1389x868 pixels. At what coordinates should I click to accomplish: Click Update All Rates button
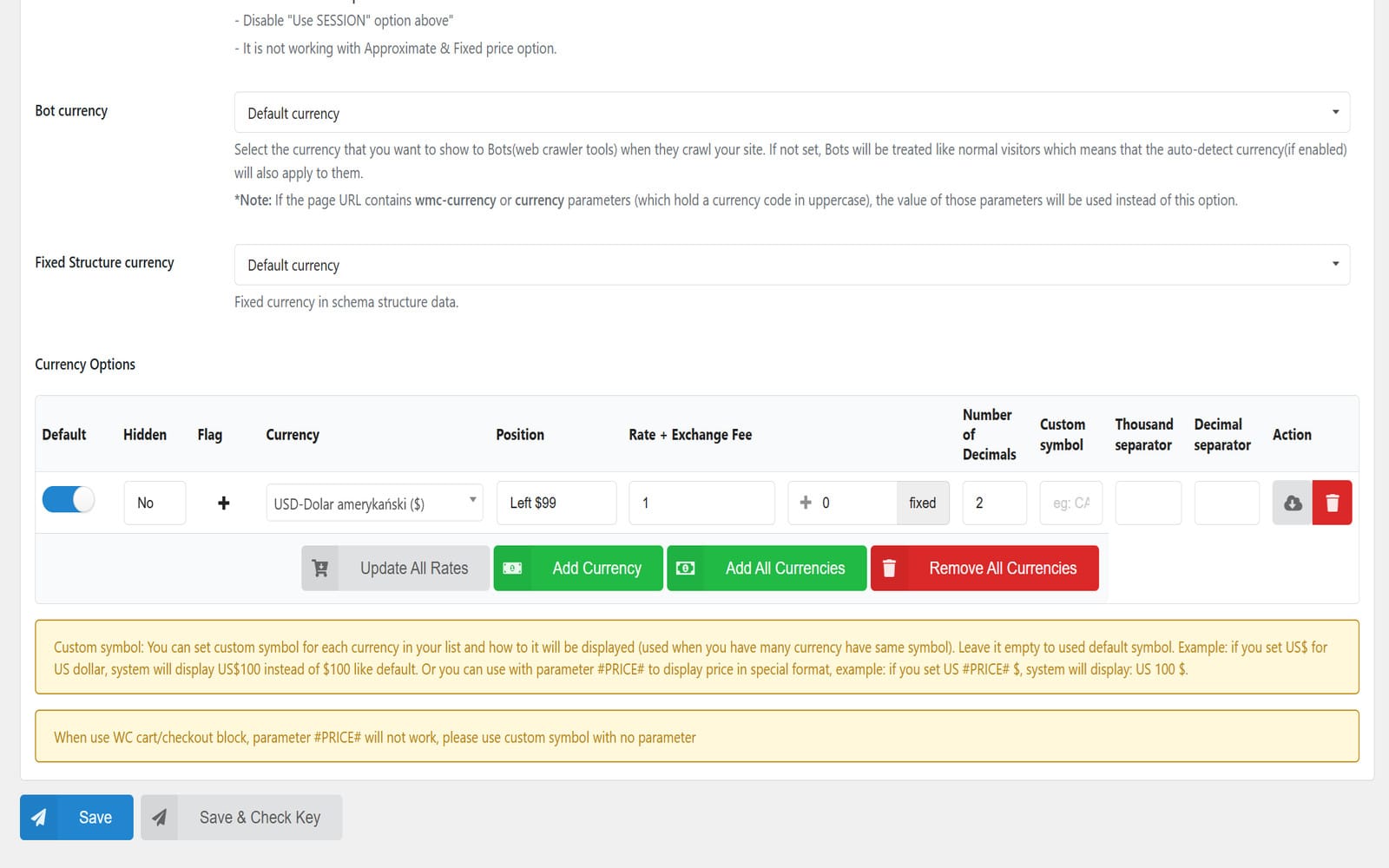point(396,569)
